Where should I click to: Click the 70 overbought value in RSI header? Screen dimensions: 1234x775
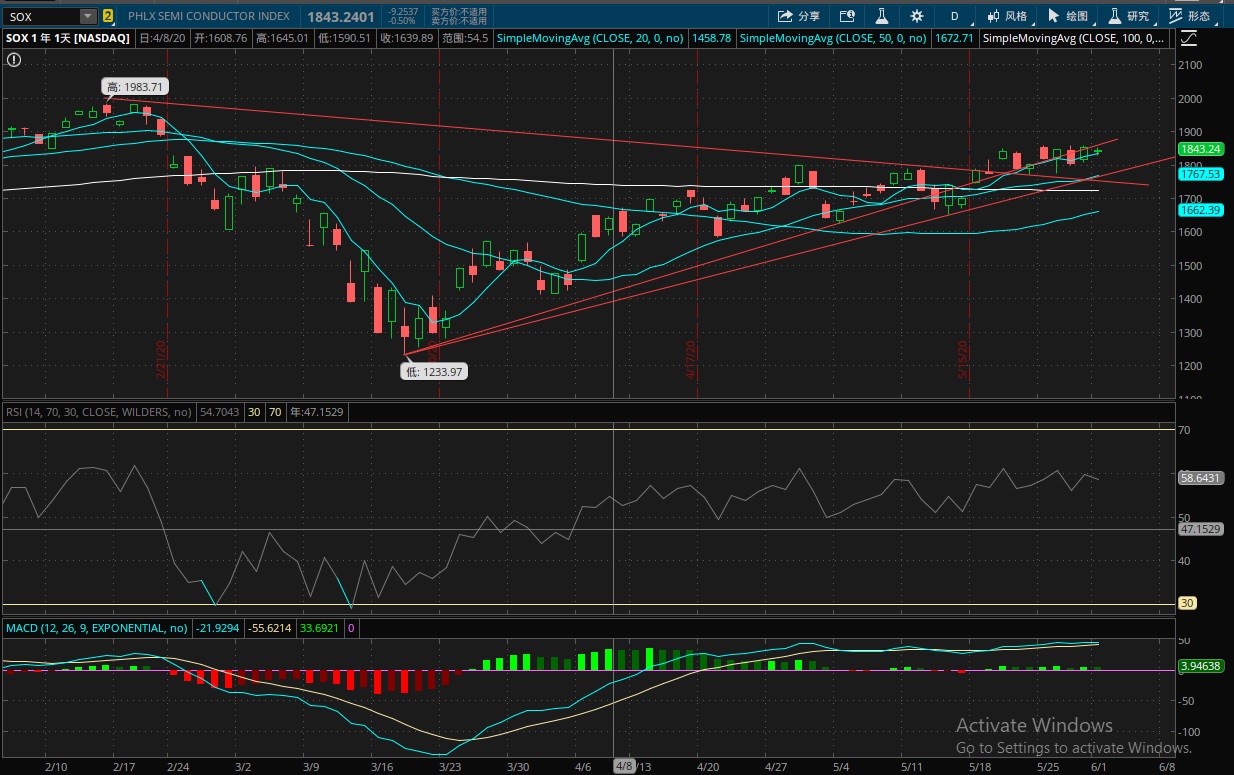(274, 411)
